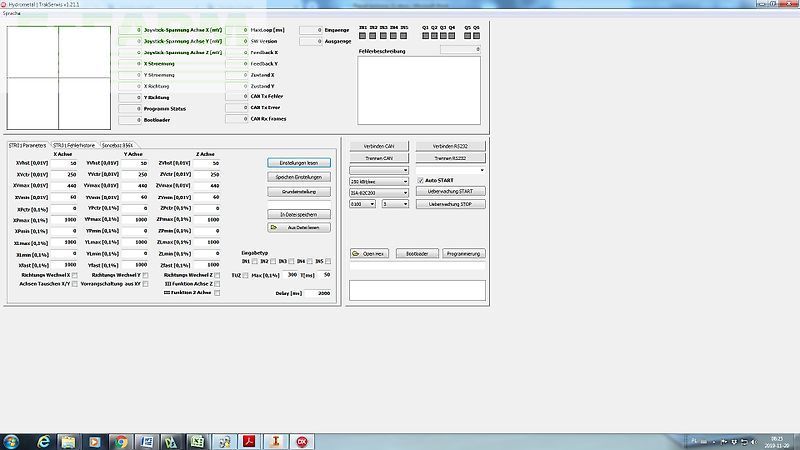Click the YVmax [0,01V] input field
The image size is (800, 450).
click(135, 186)
